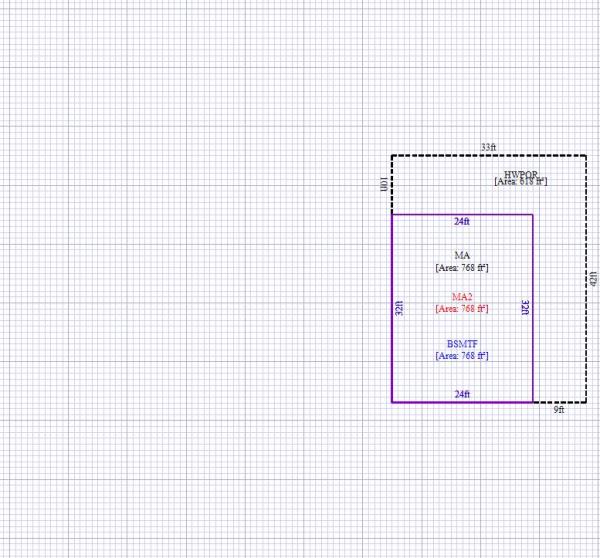Click the blue BSMTF area text
Image resolution: width=600 pixels, height=558 pixels.
pos(462,355)
